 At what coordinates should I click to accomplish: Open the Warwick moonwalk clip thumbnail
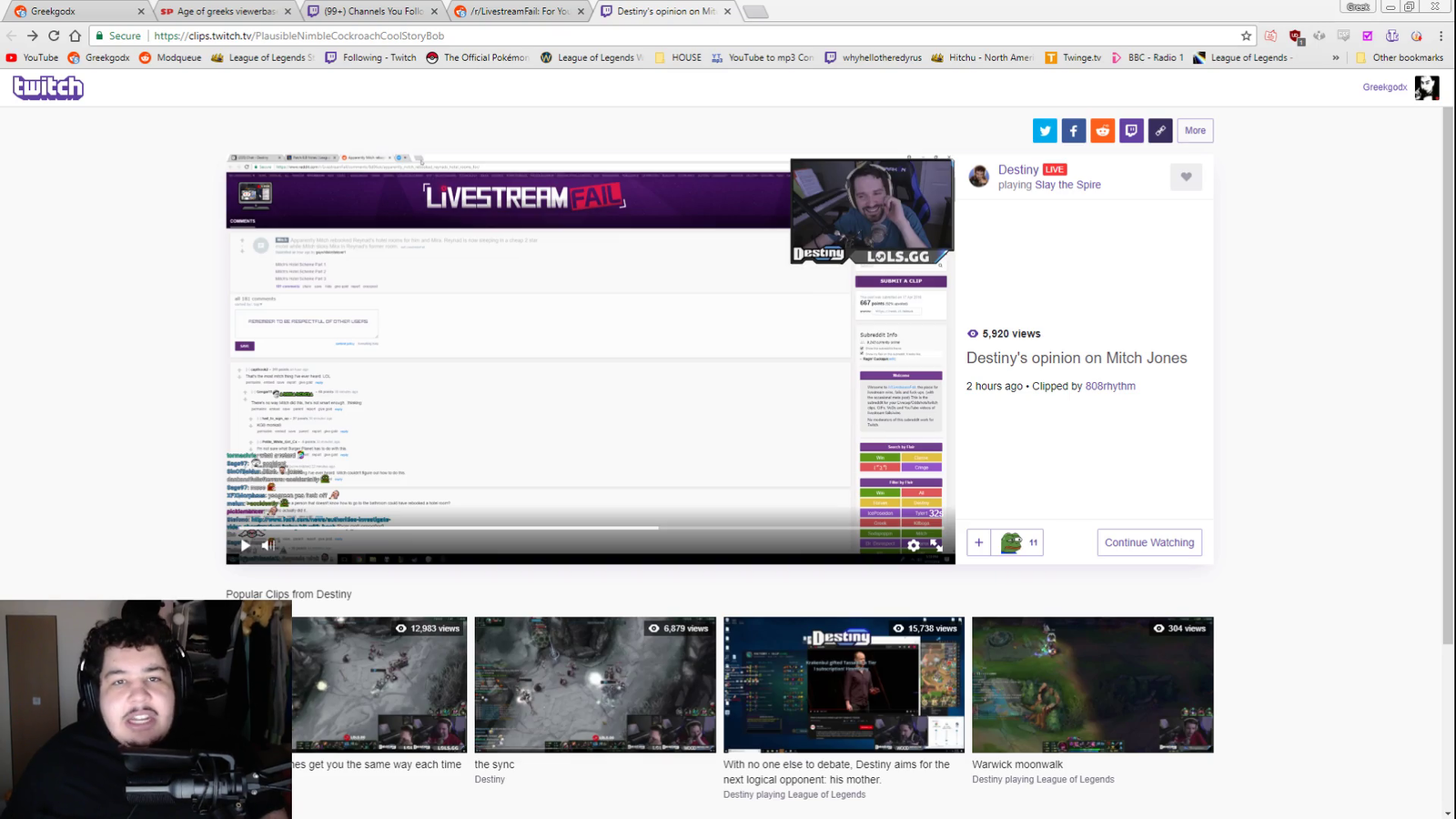pos(1092,685)
